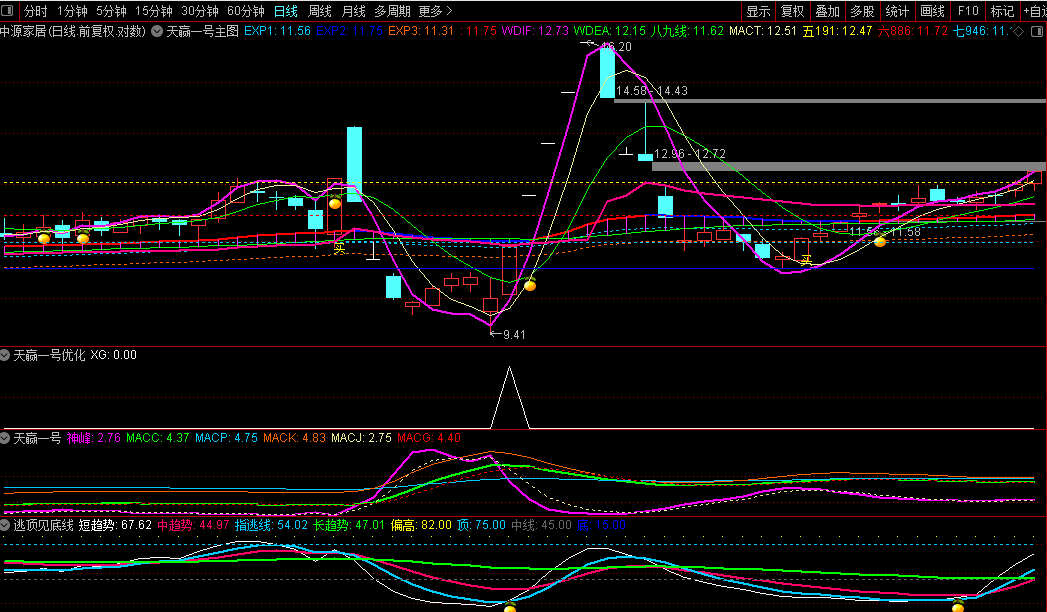Image resolution: width=1047 pixels, height=612 pixels.
Task: Click the gold signal ball near the 9.41 low
Action: coord(531,286)
